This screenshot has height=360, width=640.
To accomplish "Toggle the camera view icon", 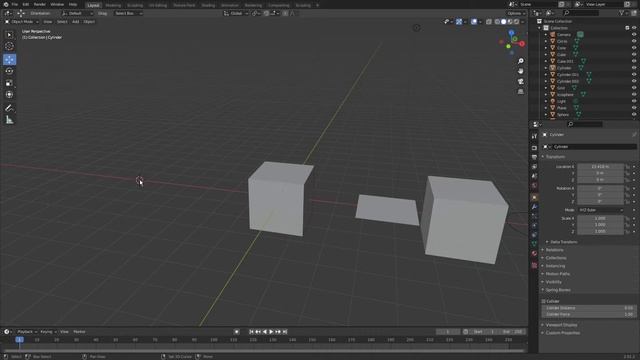I will click(x=521, y=82).
